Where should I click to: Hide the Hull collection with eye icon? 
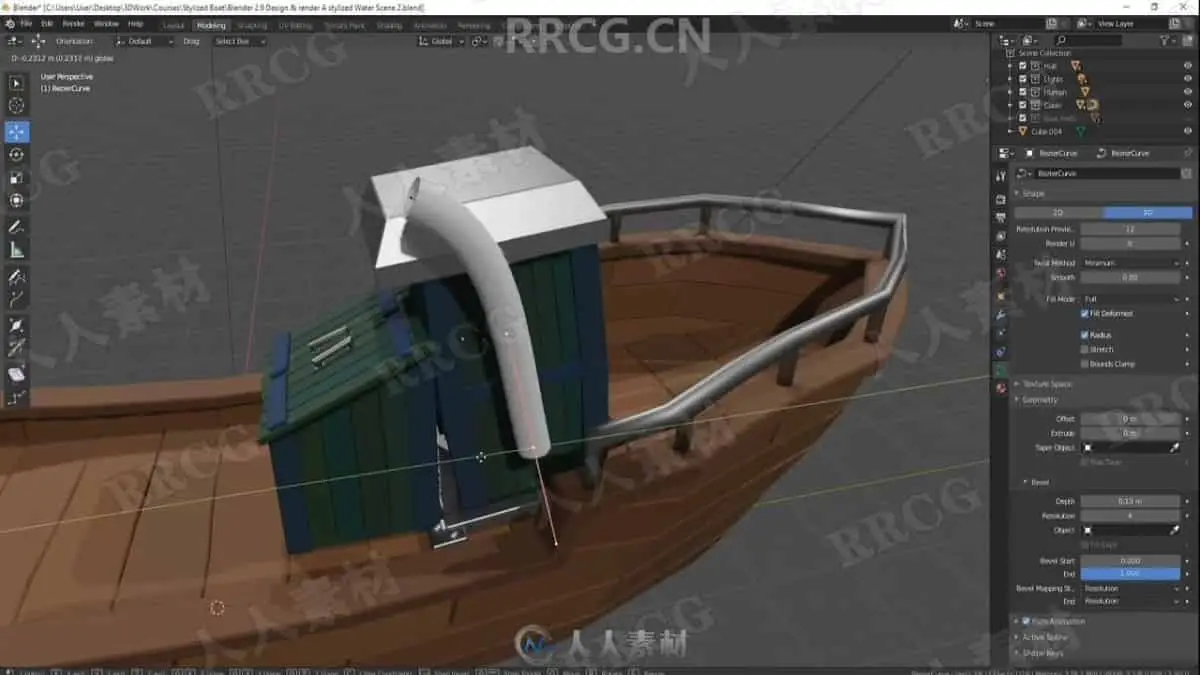click(1188, 65)
